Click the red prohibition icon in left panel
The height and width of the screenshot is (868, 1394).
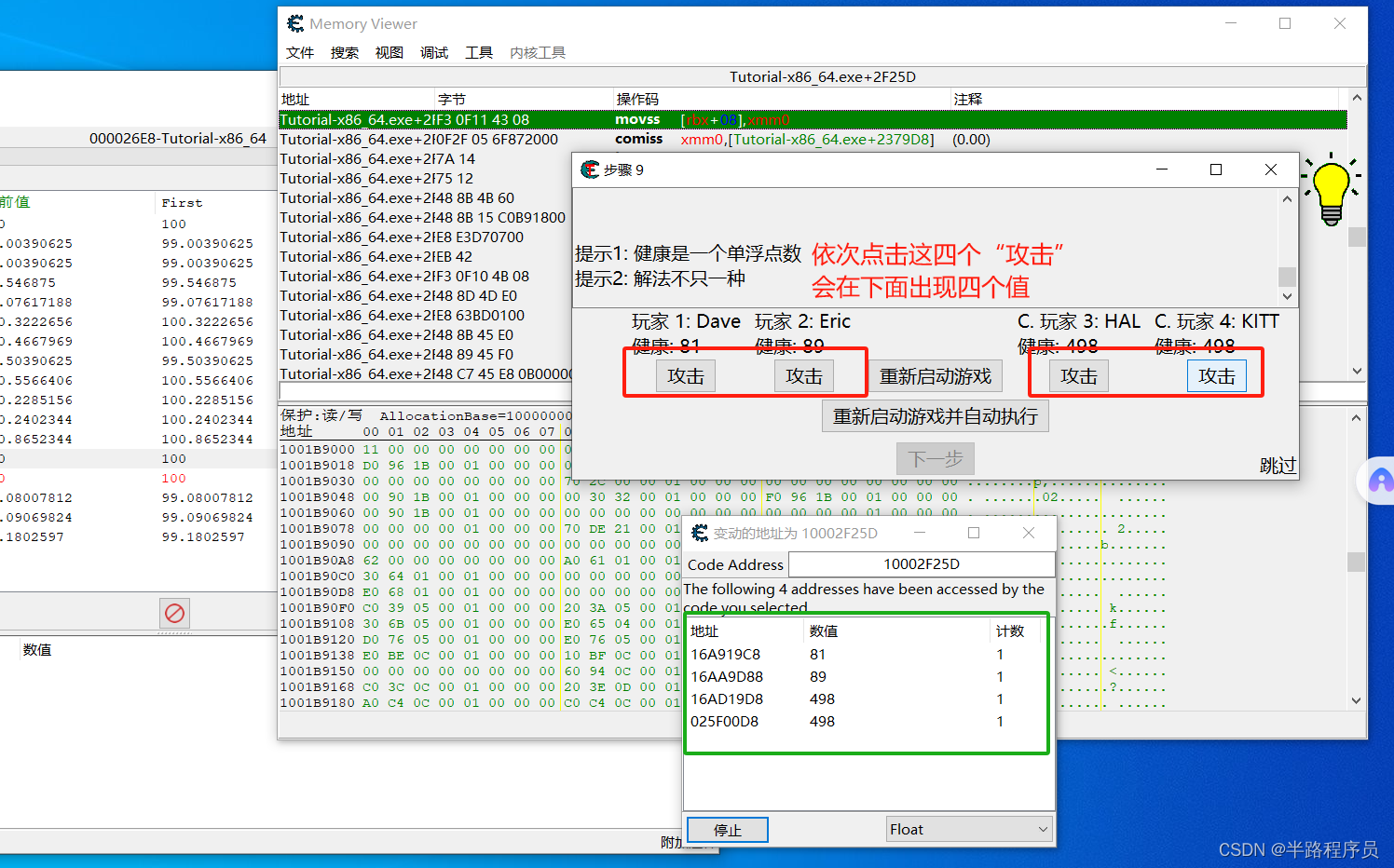tap(174, 613)
